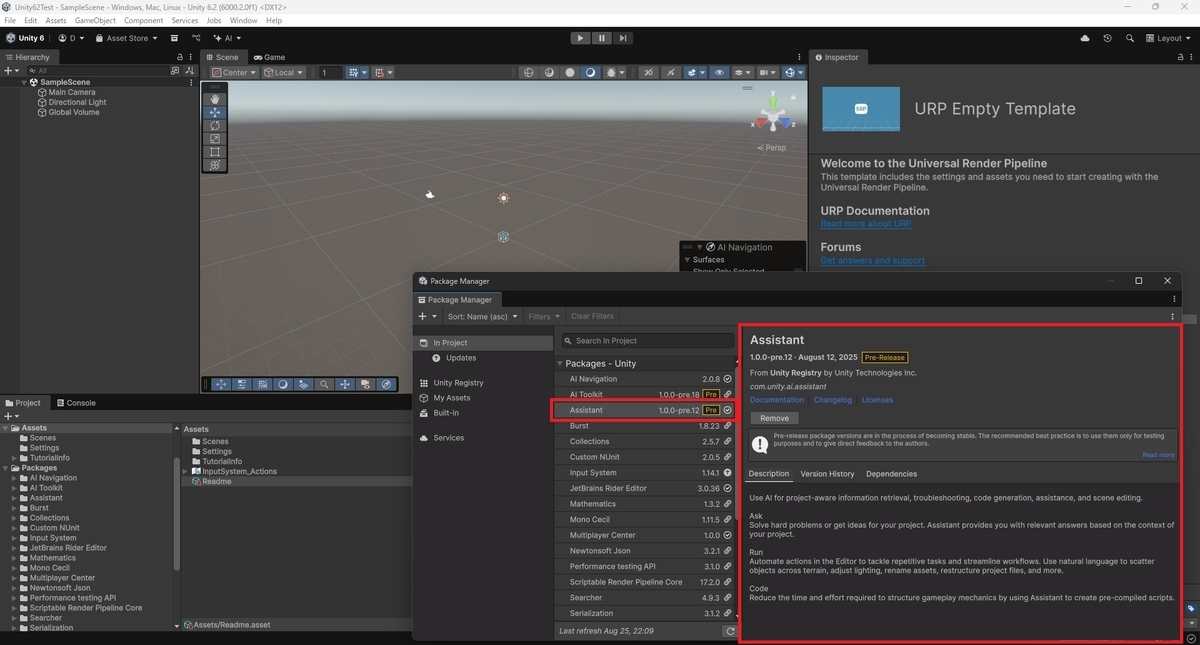Open Sort: Name (asc) dropdown
Viewport: 1200px width, 645px height.
482,316
